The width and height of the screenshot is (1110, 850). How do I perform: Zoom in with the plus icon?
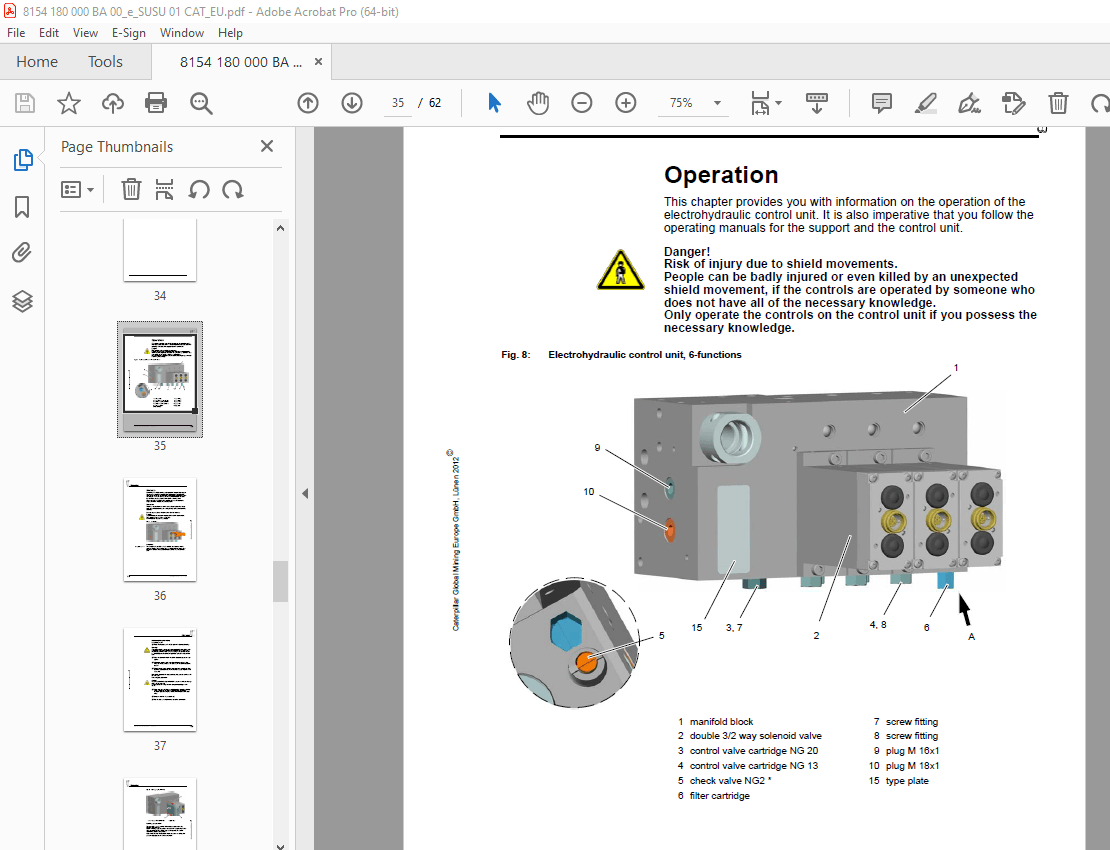(x=626, y=103)
